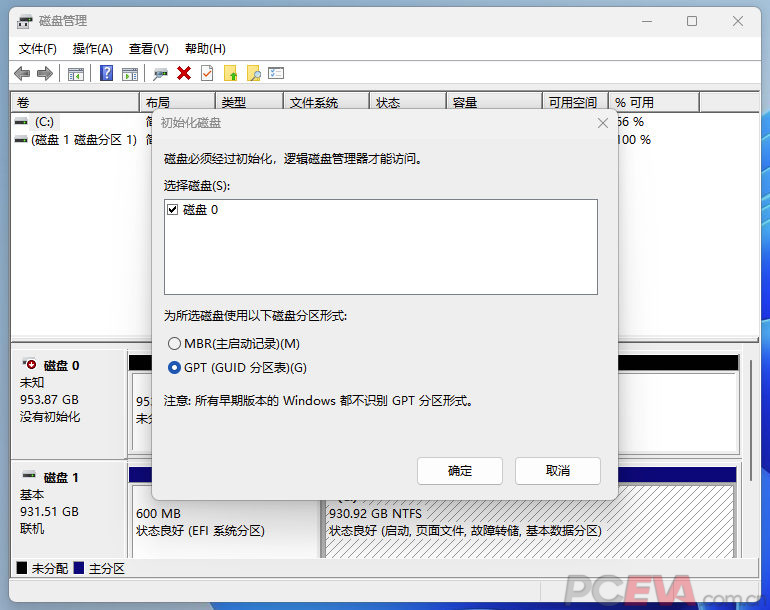Click the yellow folder with magnifier icon
Viewport: 770px width, 610px height.
[x=254, y=73]
